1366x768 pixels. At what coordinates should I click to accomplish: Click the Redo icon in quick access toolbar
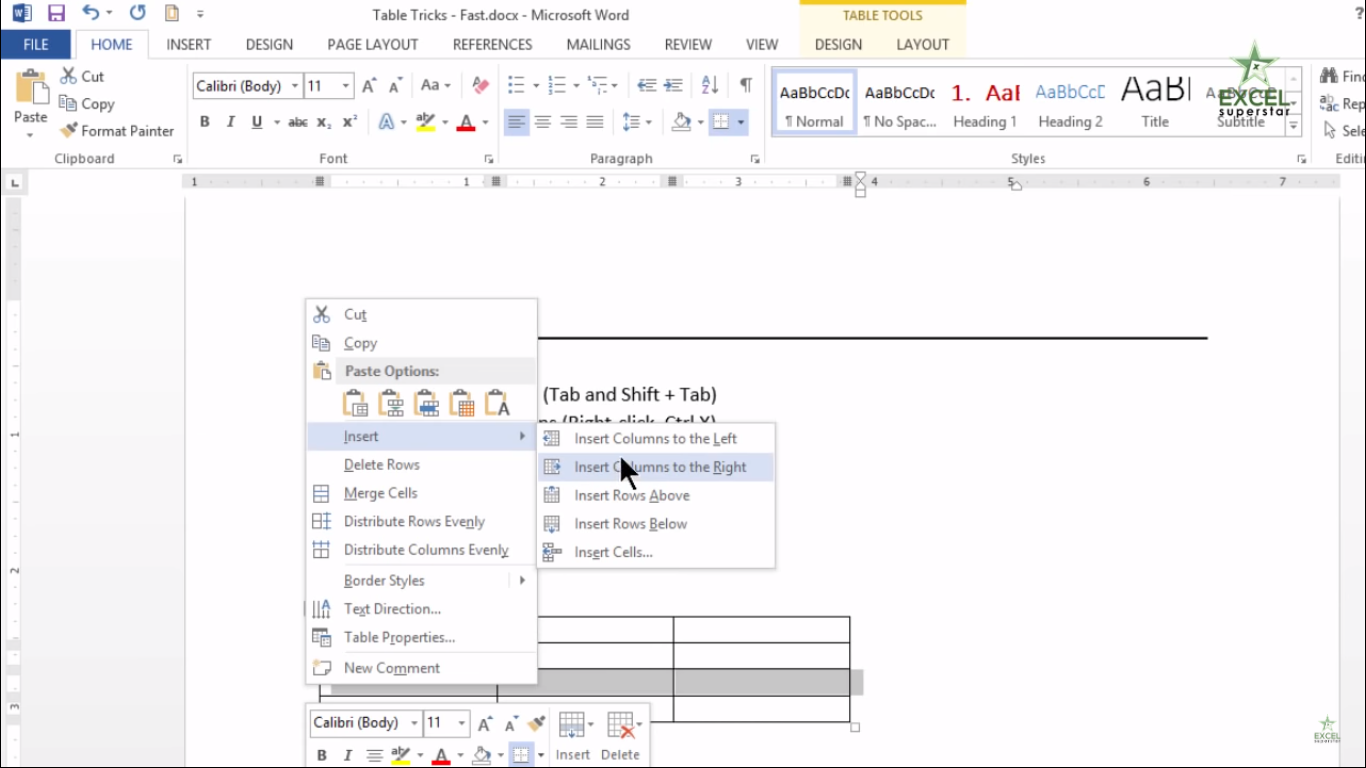pyautogui.click(x=138, y=14)
